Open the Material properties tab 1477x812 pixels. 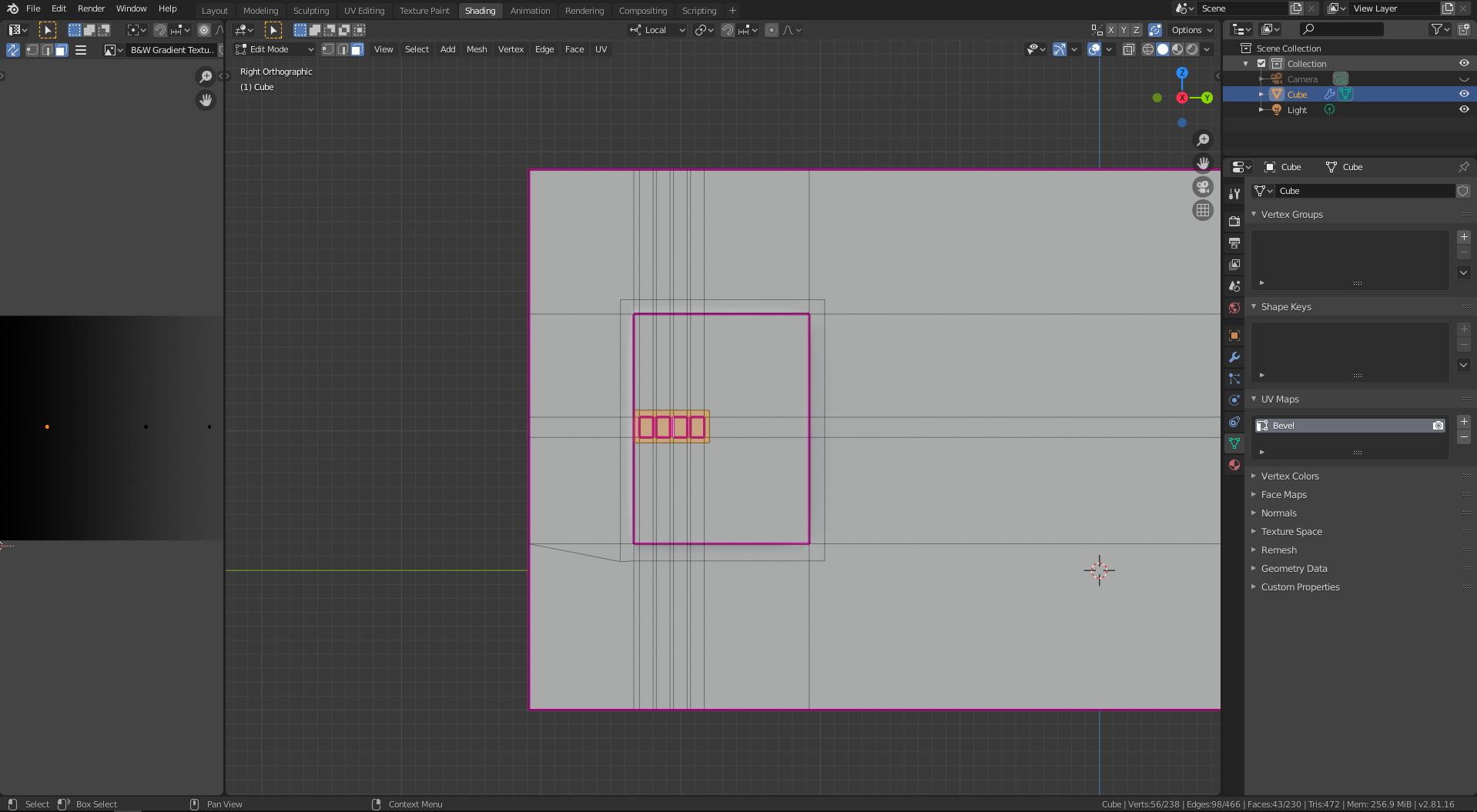click(x=1234, y=465)
